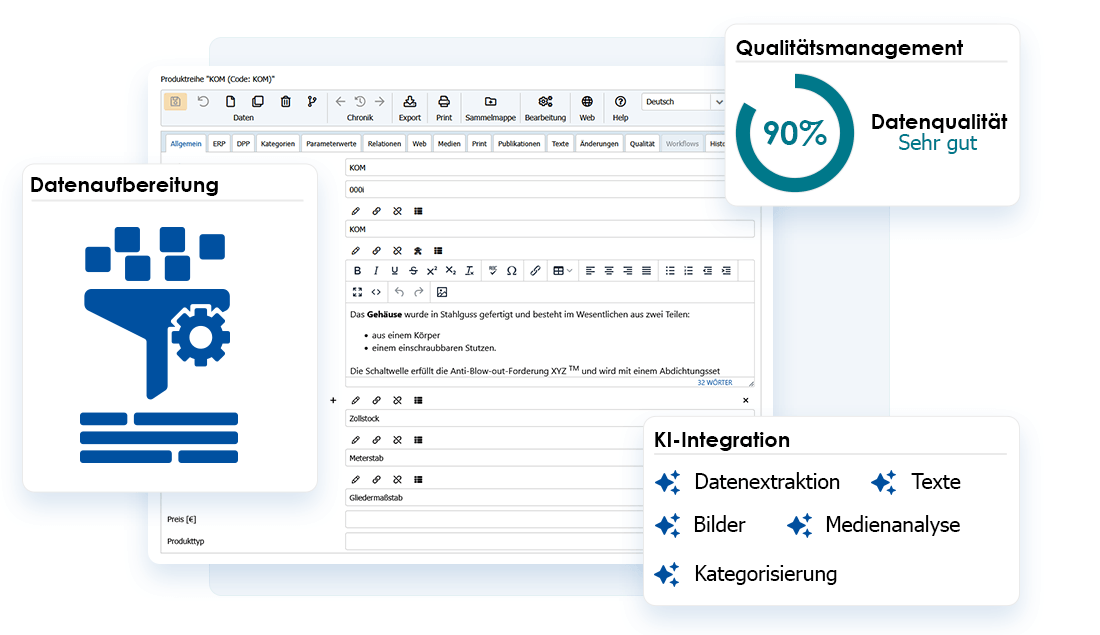Align text right

pos(627,271)
